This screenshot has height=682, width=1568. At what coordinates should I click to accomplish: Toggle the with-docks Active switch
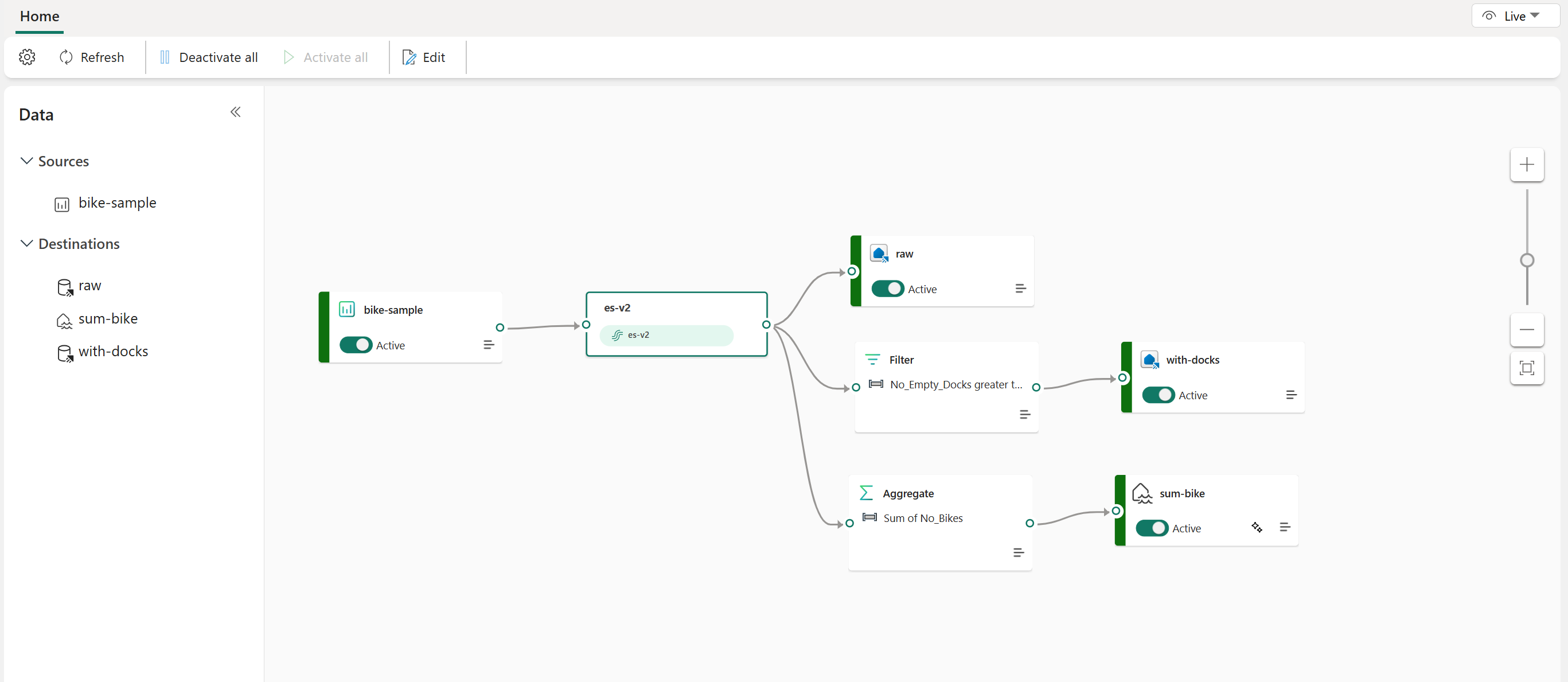point(1156,394)
